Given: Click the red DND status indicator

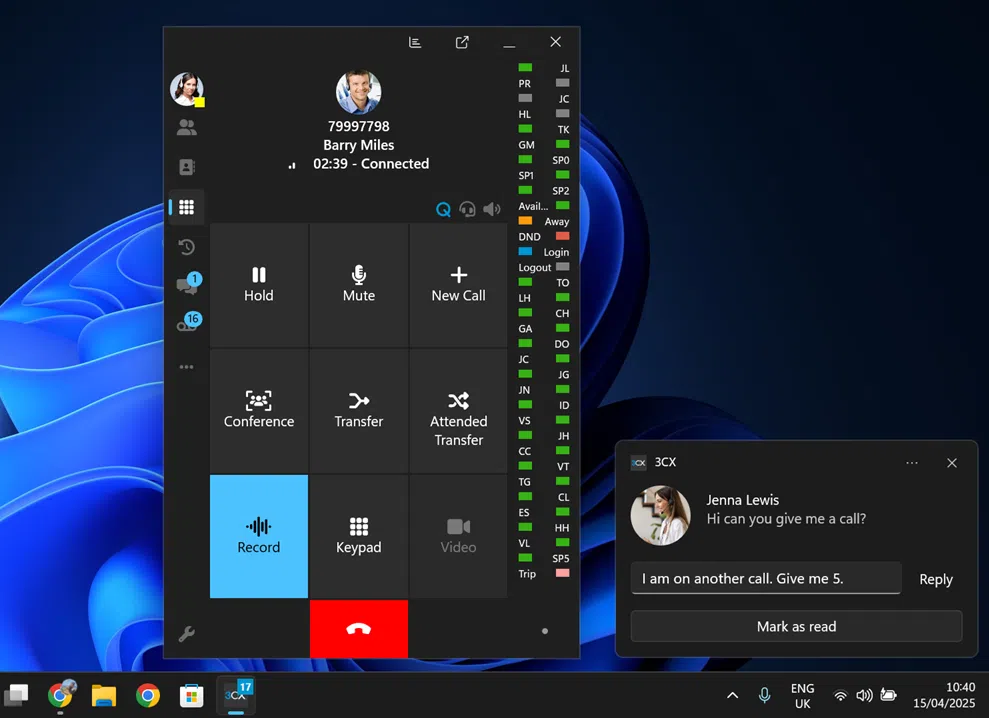Looking at the screenshot, I should tap(563, 236).
